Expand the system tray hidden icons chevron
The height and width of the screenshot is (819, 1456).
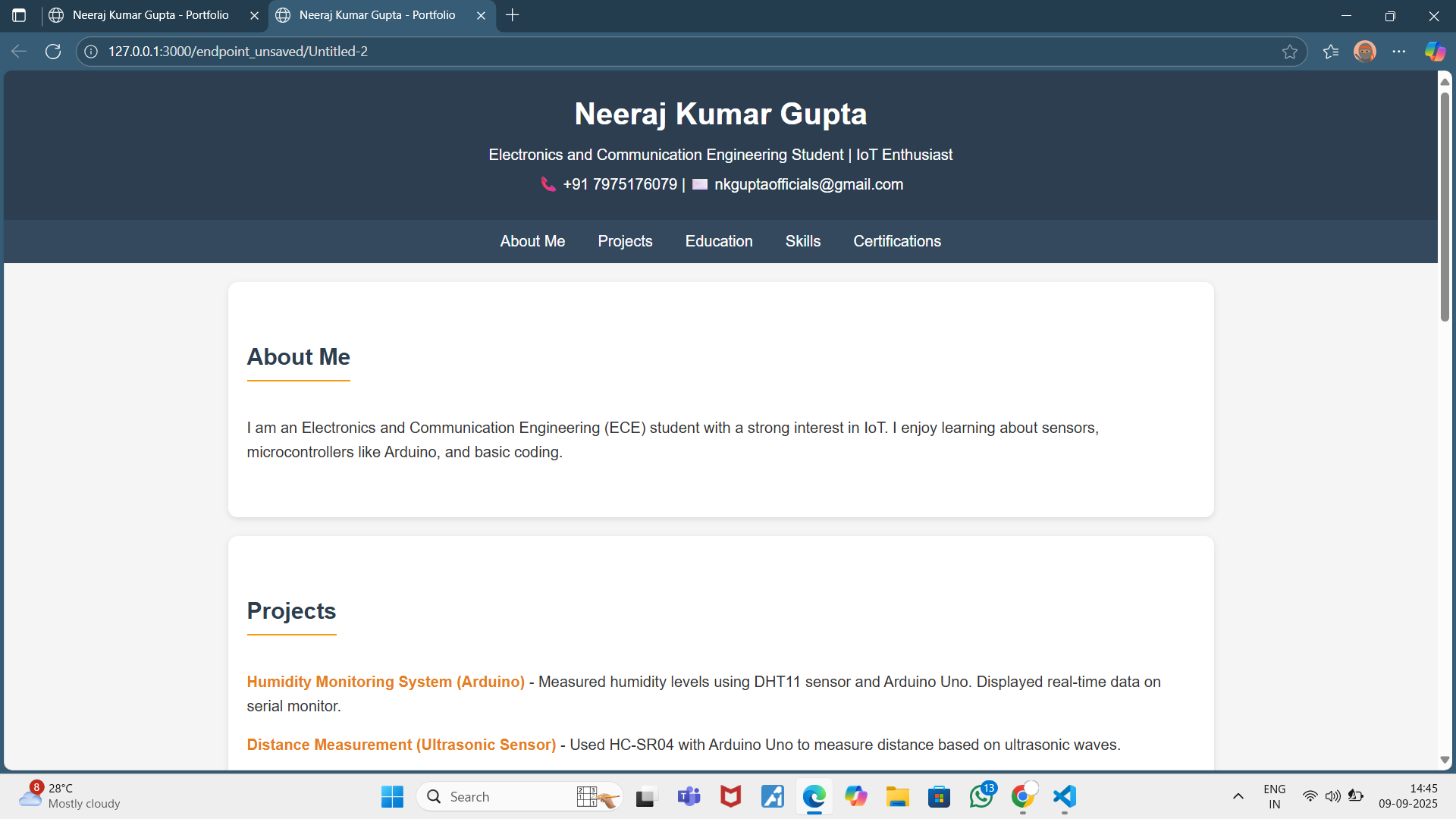click(1238, 796)
